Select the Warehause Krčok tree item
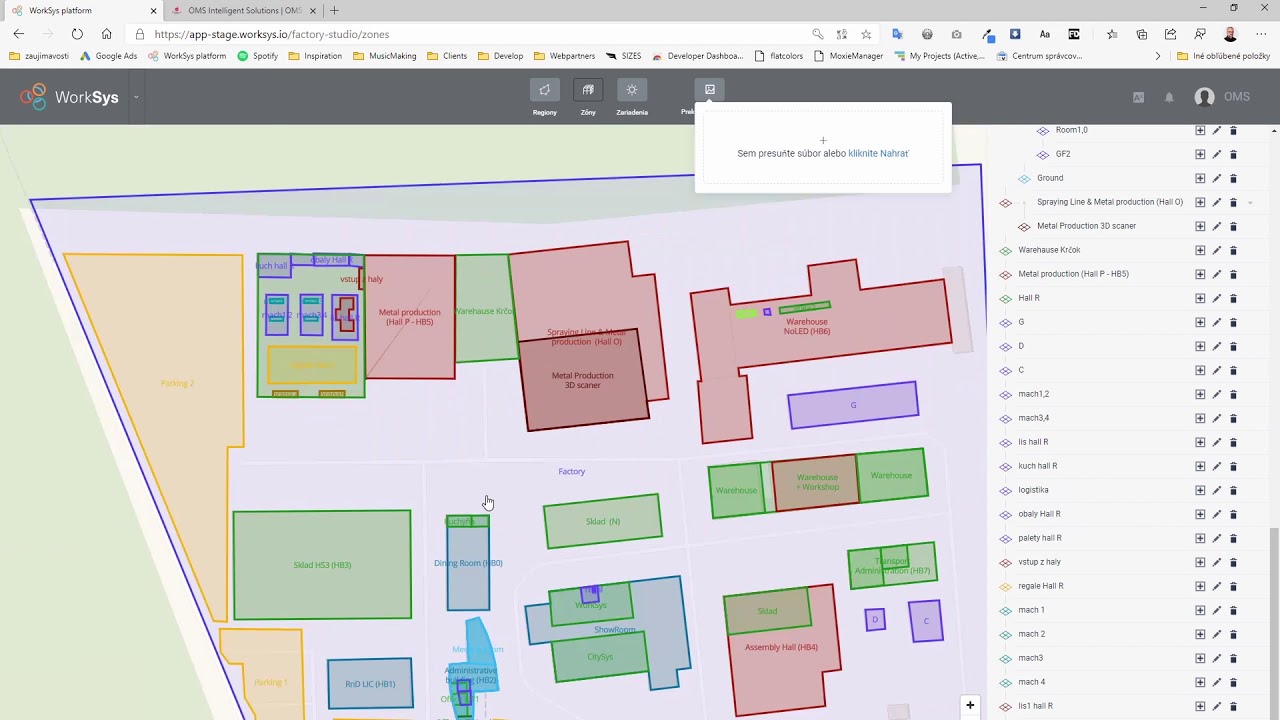The image size is (1280, 720). click(x=1049, y=250)
